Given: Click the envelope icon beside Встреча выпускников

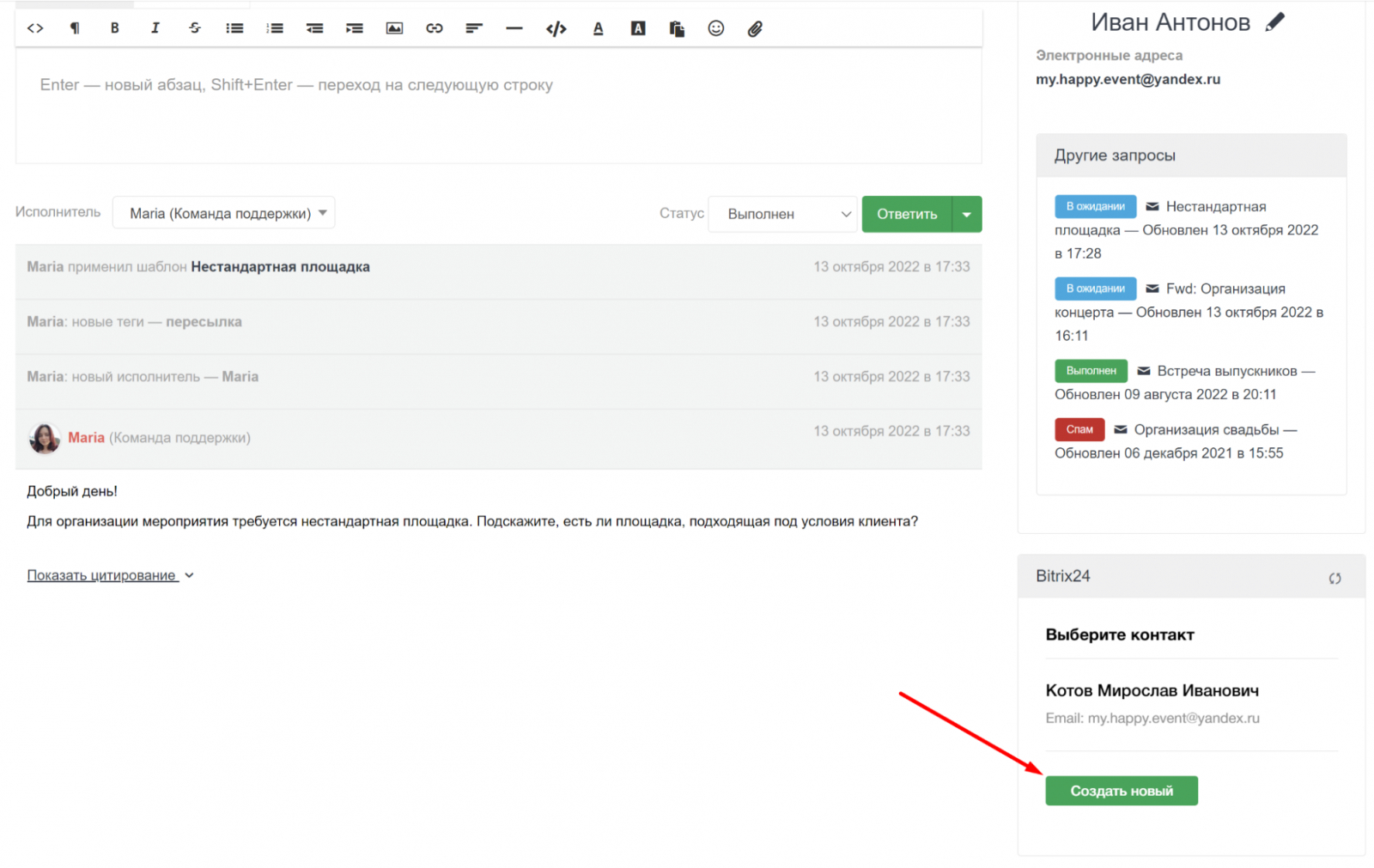Looking at the screenshot, I should (x=1144, y=371).
